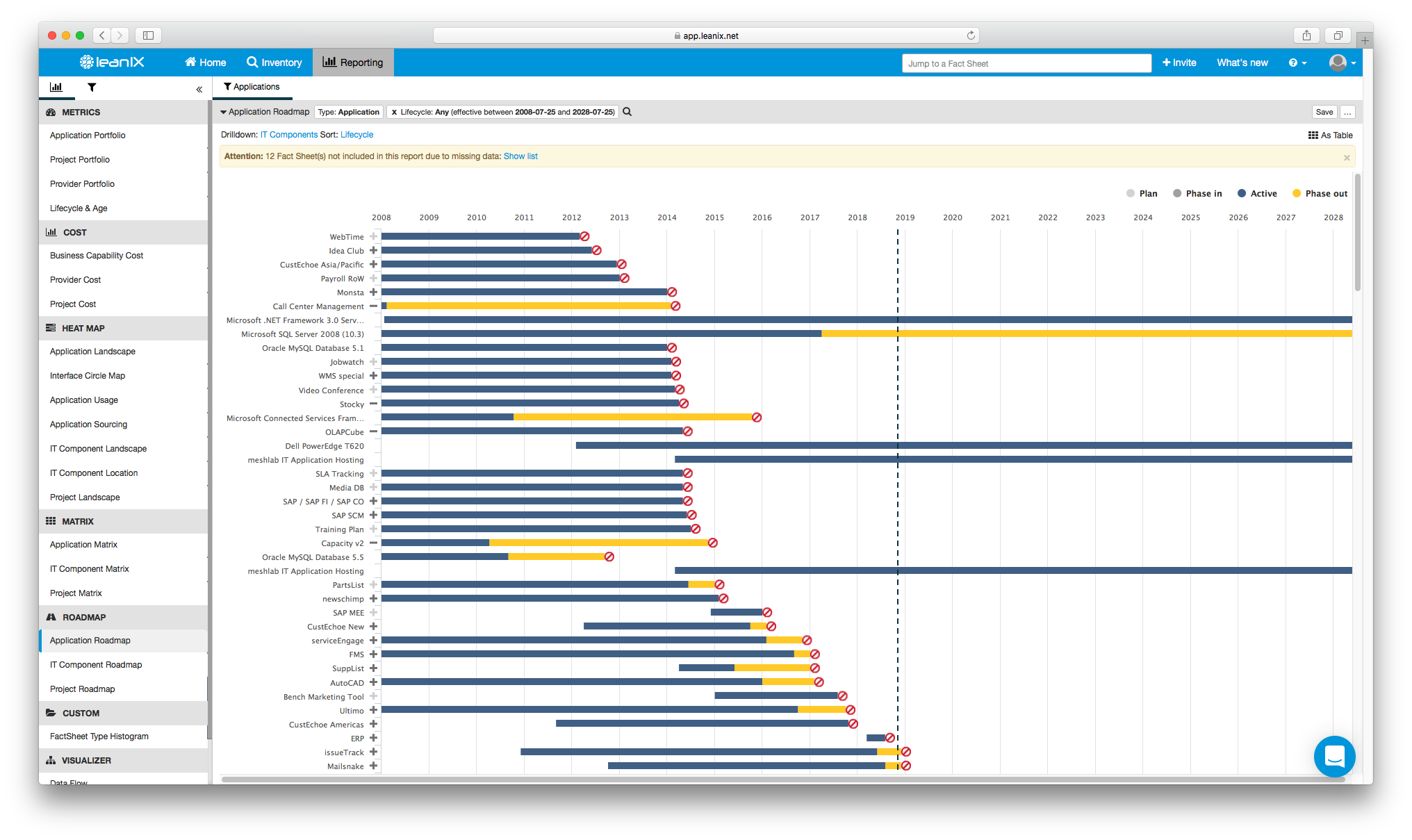
Task: Toggle the Active legend item
Action: coord(1257,194)
